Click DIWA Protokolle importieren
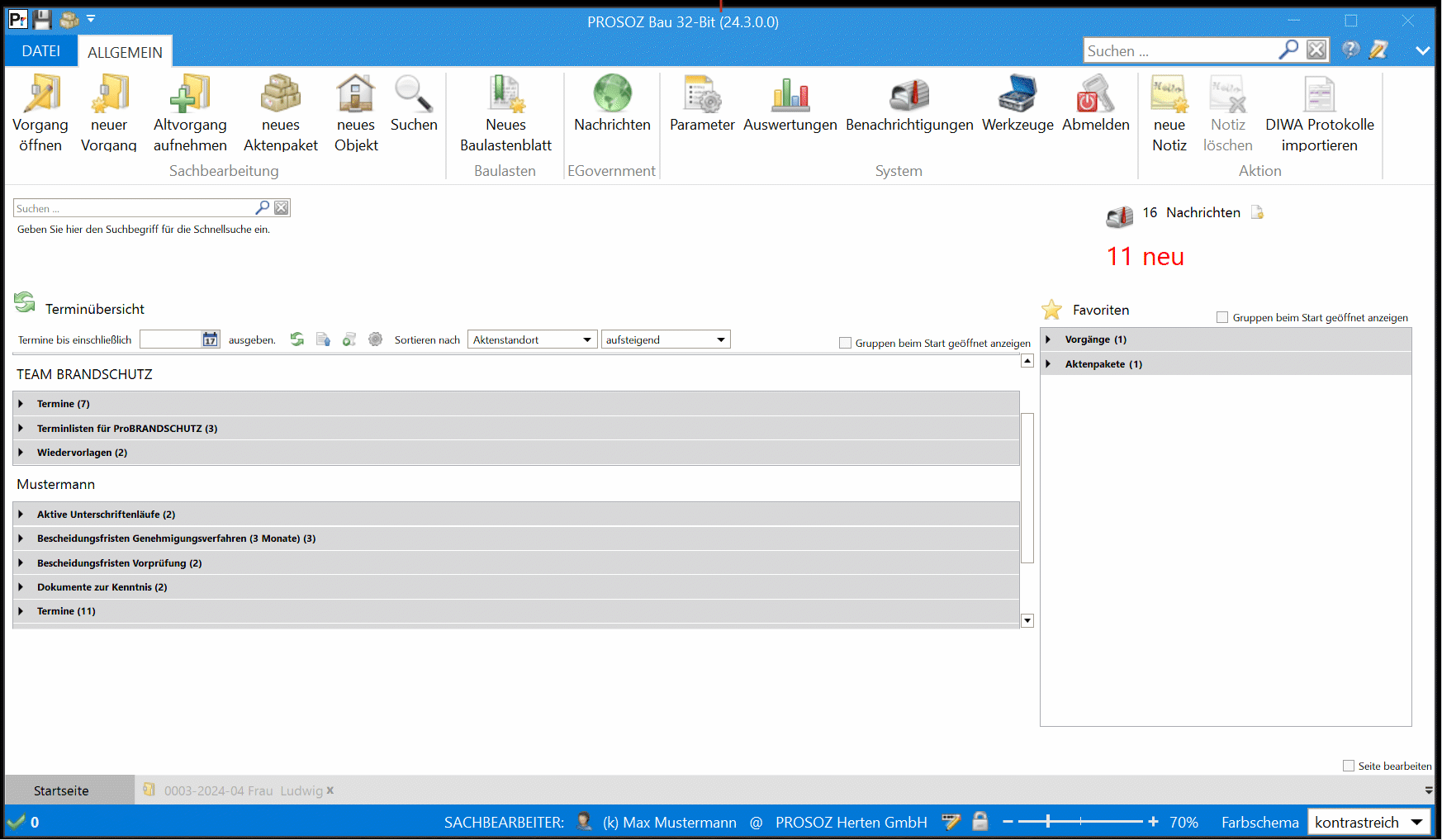This screenshot has width=1442, height=840. [x=1320, y=113]
